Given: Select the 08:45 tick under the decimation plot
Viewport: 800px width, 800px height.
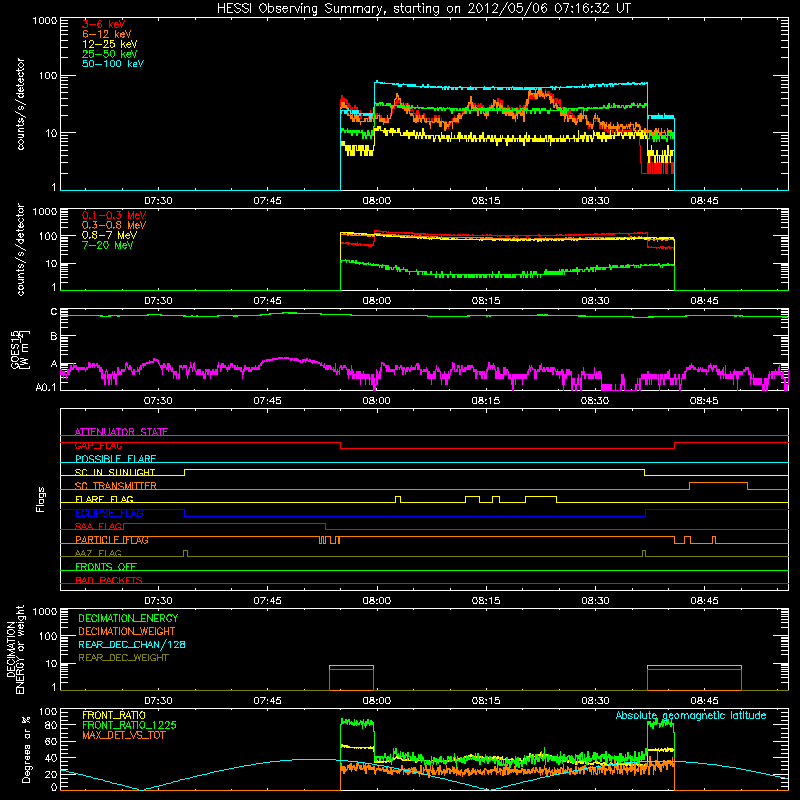Looking at the screenshot, I should pos(704,701).
